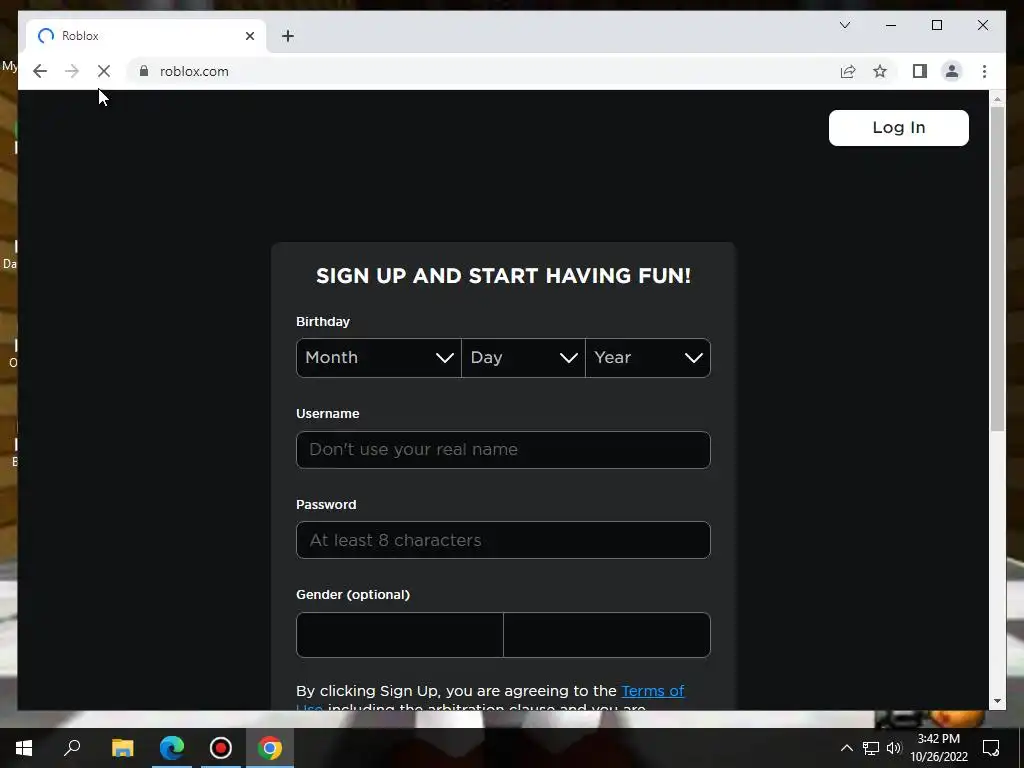The width and height of the screenshot is (1024, 768).
Task: Maximize the Chrome window
Action: tap(936, 25)
